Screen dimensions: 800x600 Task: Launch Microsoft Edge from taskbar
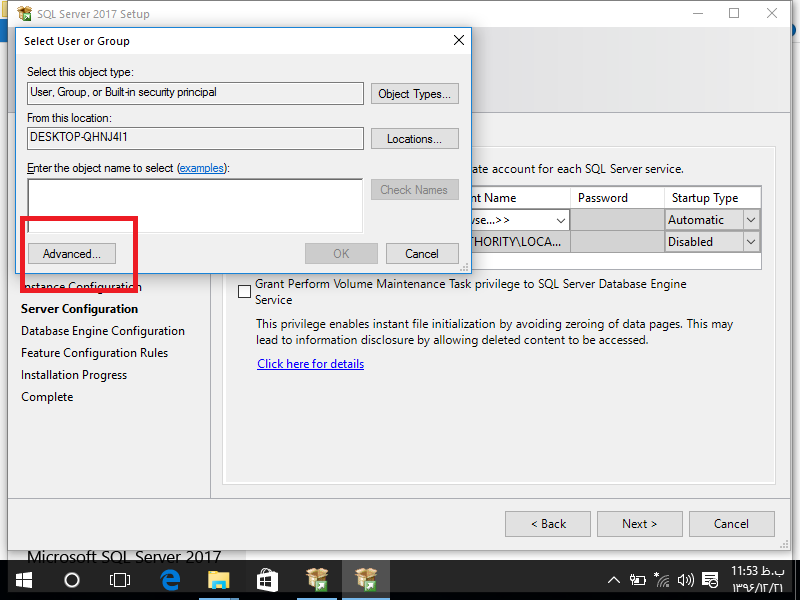coord(170,580)
